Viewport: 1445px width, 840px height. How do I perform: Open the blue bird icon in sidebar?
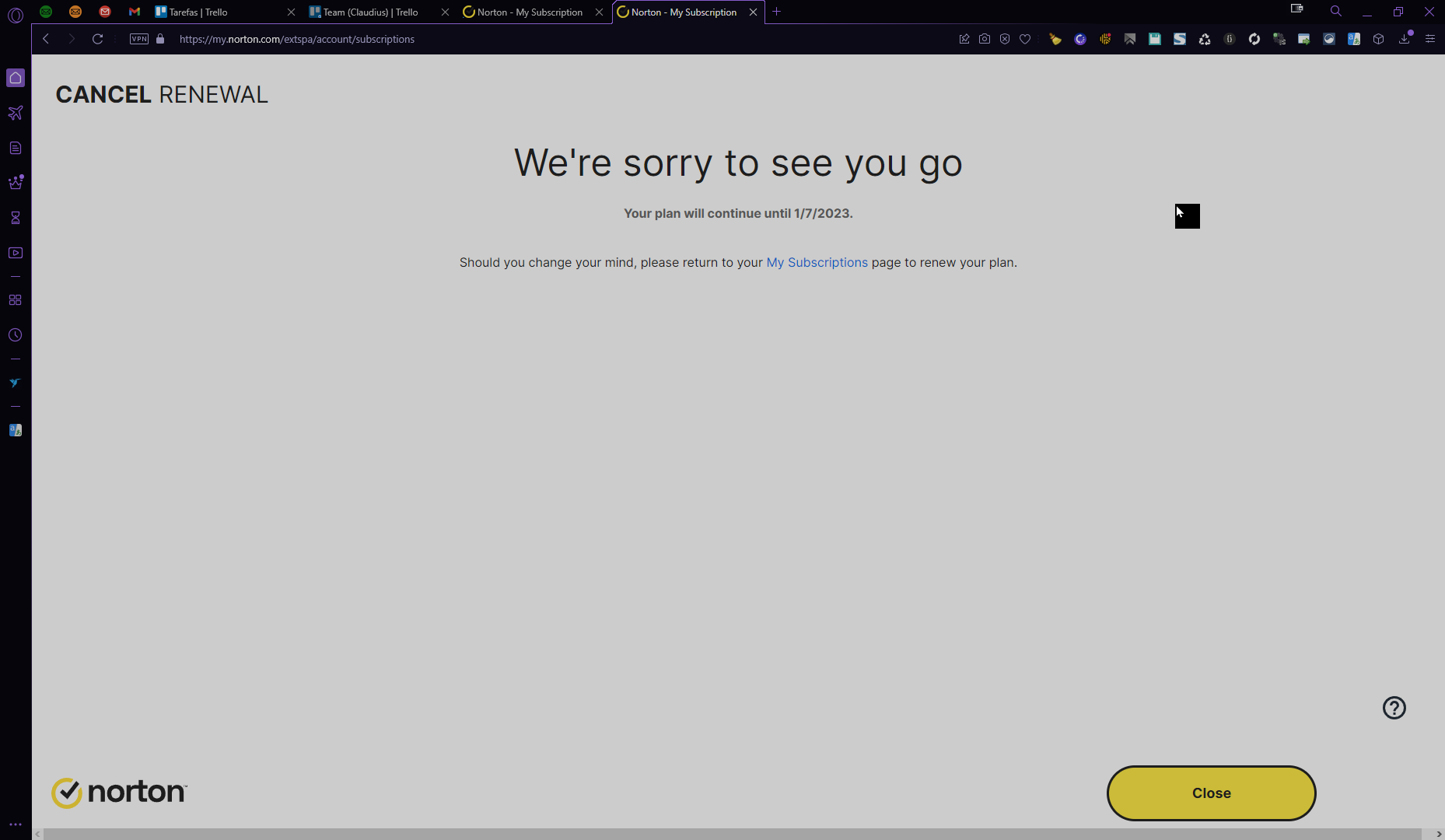coord(15,383)
